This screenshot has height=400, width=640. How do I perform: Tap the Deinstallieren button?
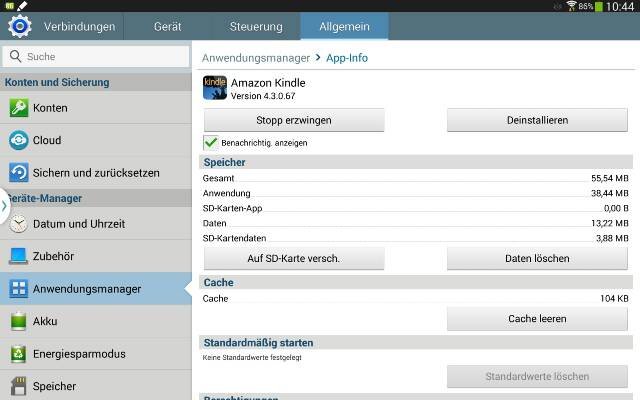[x=537, y=120]
